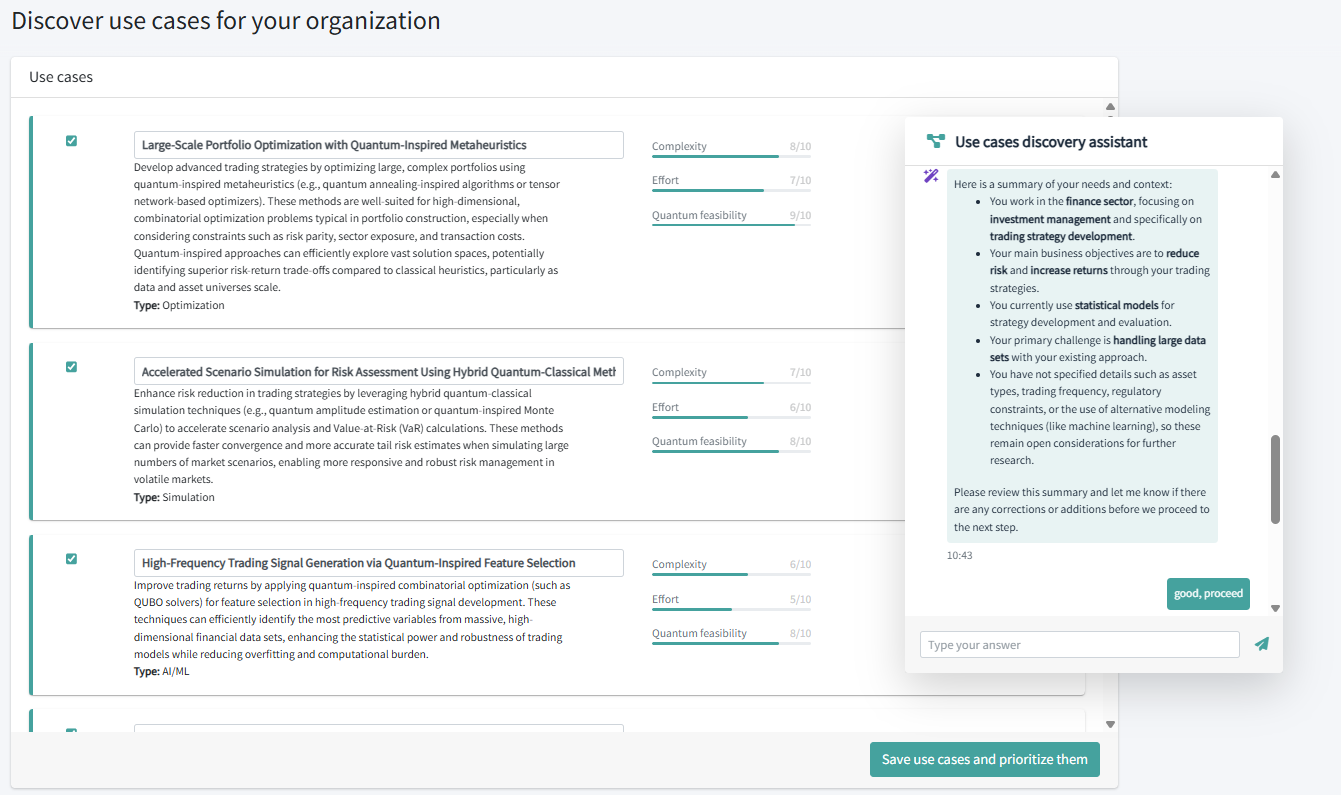
Task: Click Quantum feasibility bar for High-Frequency Trading Signal
Action: pyautogui.click(x=731, y=643)
